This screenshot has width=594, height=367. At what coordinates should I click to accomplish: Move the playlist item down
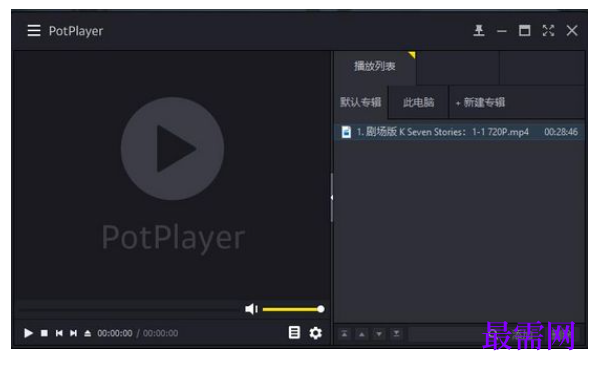click(x=379, y=334)
